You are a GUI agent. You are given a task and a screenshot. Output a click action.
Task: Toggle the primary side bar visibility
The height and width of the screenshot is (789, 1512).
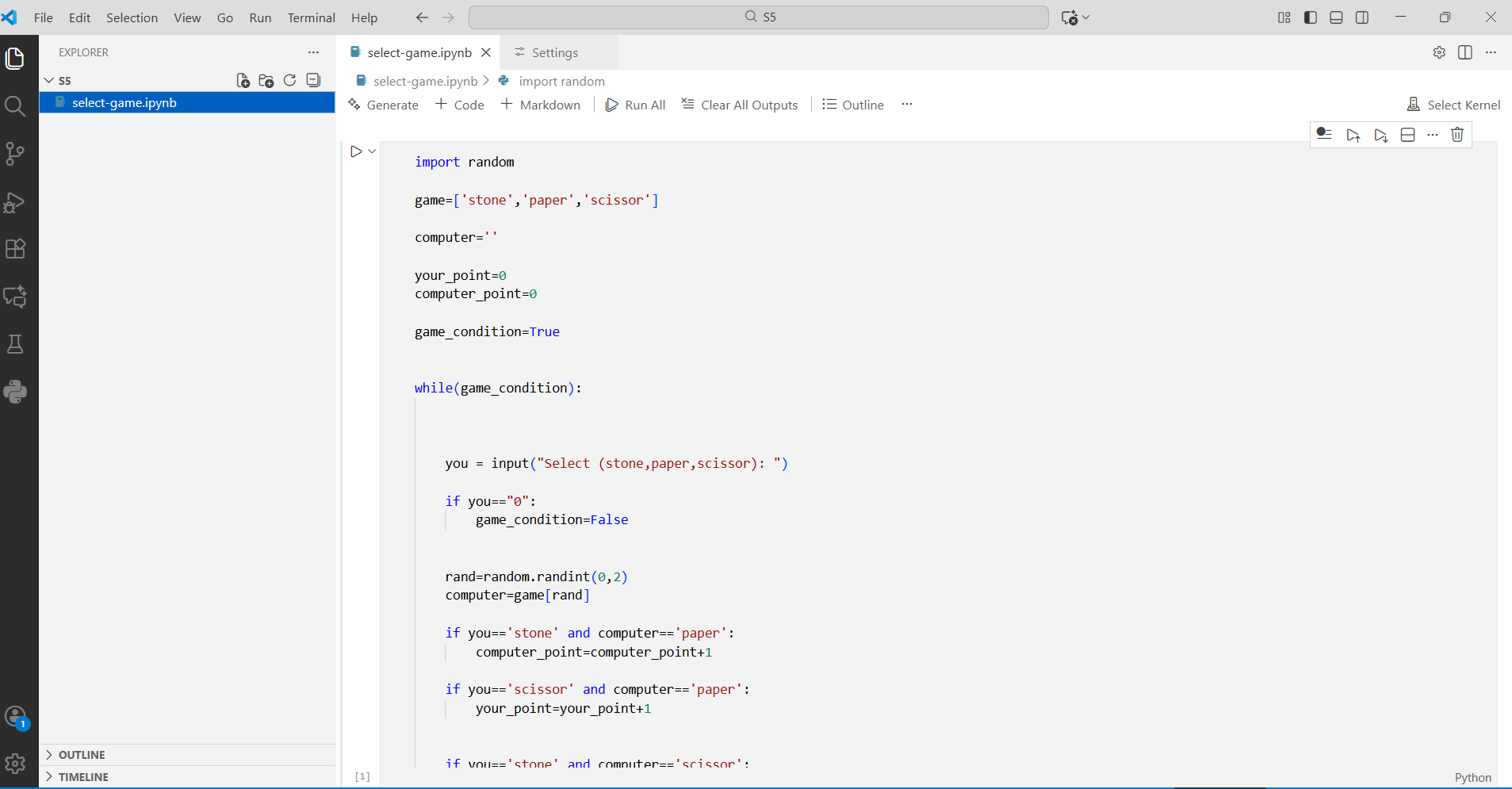[1311, 17]
